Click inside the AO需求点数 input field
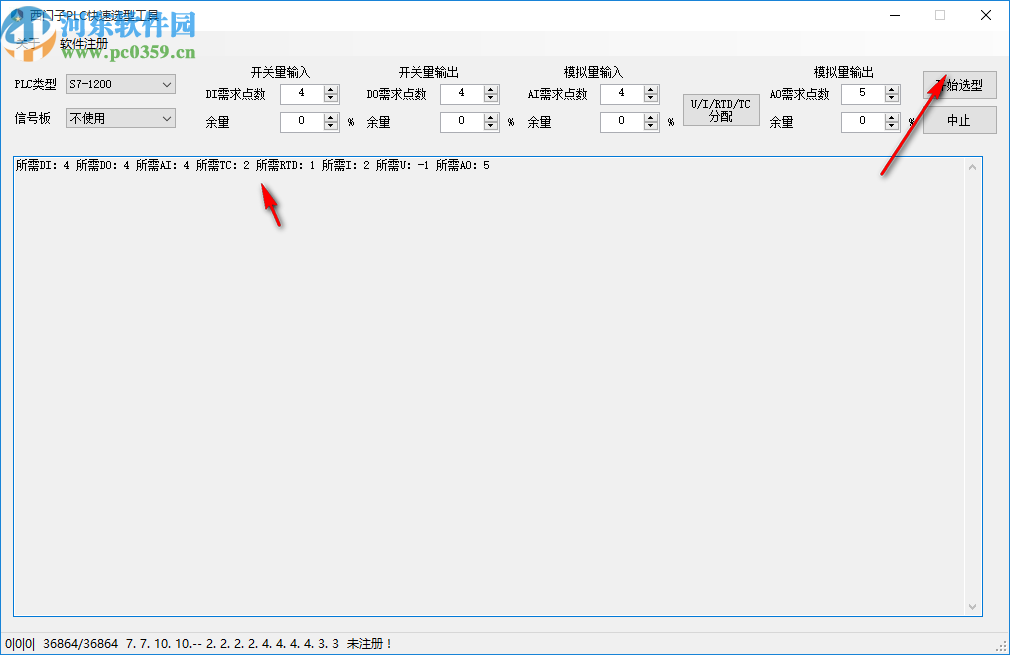 coord(863,93)
